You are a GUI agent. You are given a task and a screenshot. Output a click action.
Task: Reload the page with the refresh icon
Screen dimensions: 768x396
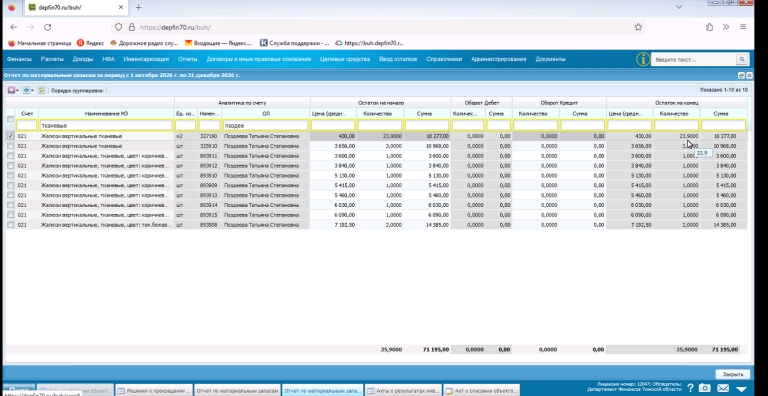(x=48, y=27)
